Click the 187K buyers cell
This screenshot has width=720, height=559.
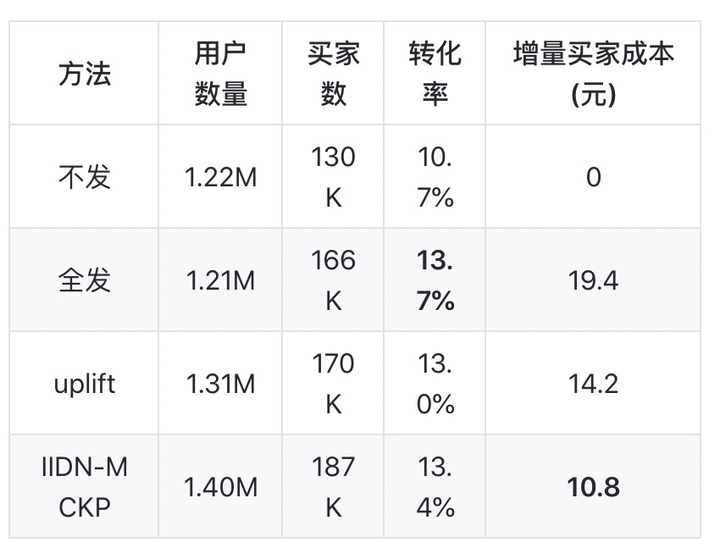(333, 487)
